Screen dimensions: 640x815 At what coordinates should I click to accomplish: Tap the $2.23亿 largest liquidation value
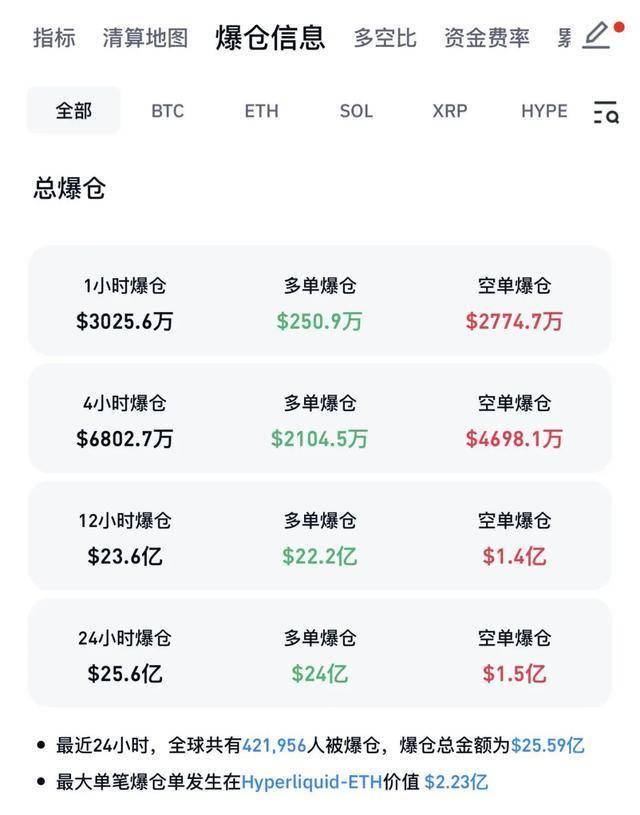(456, 782)
